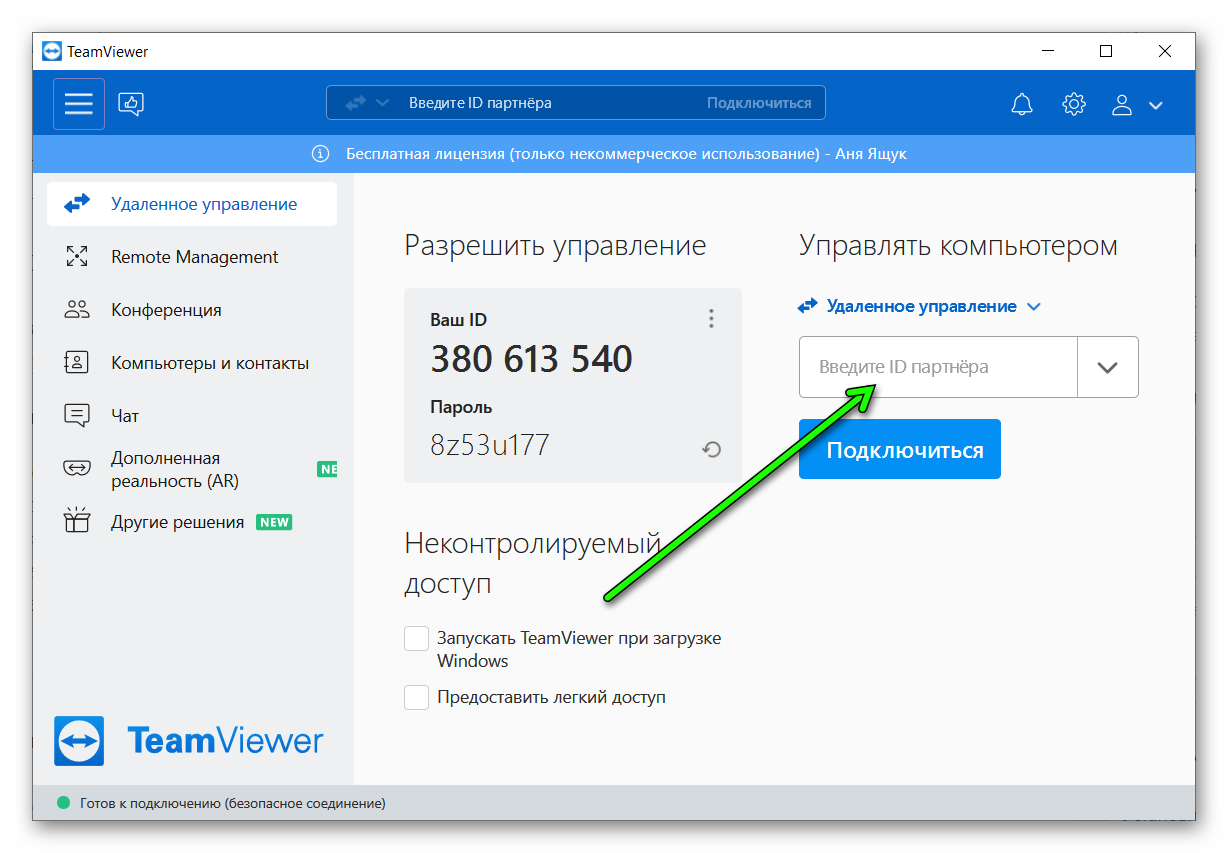
Task: Click the Ваш ID label
Action: pyautogui.click(x=459, y=320)
